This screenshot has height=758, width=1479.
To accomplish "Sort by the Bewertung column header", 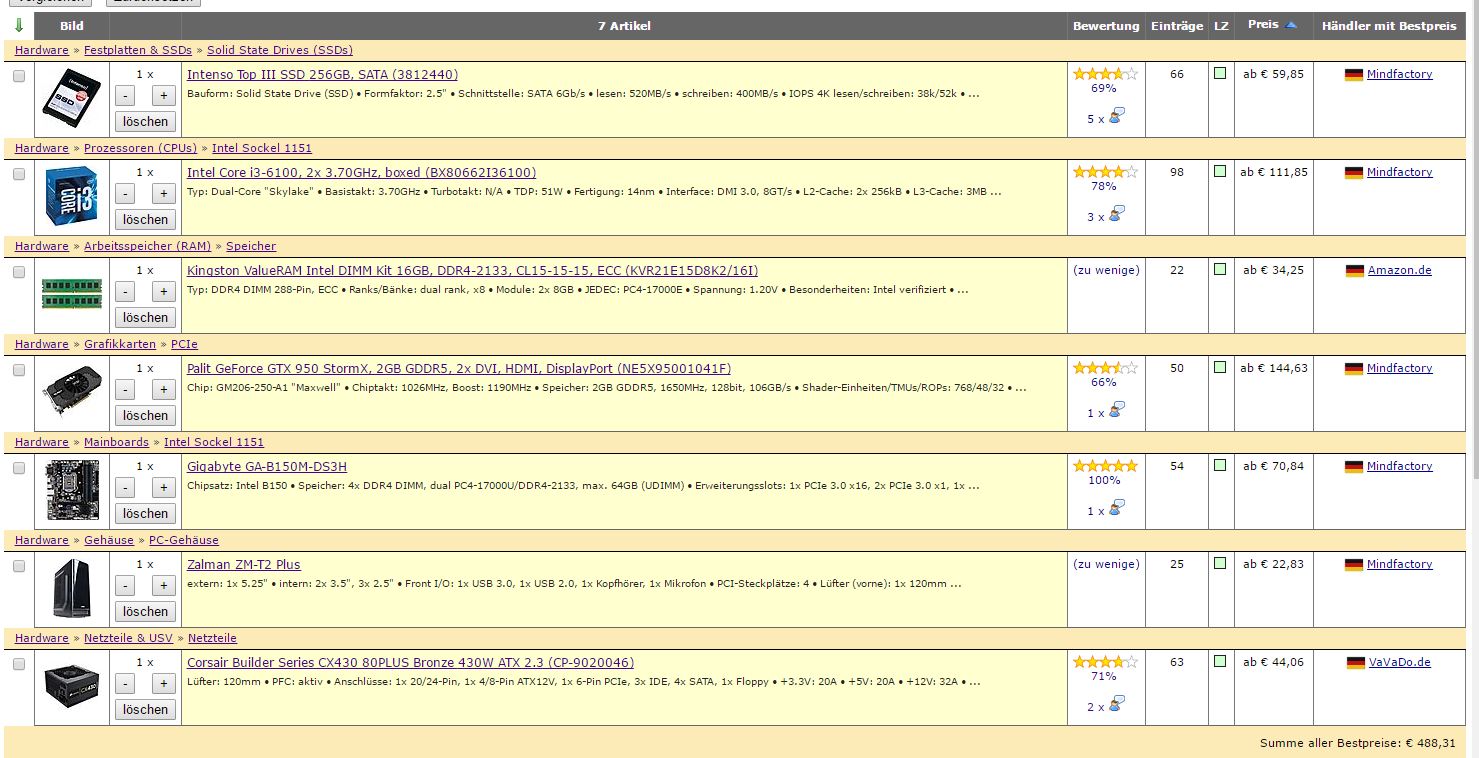I will pos(1106,26).
